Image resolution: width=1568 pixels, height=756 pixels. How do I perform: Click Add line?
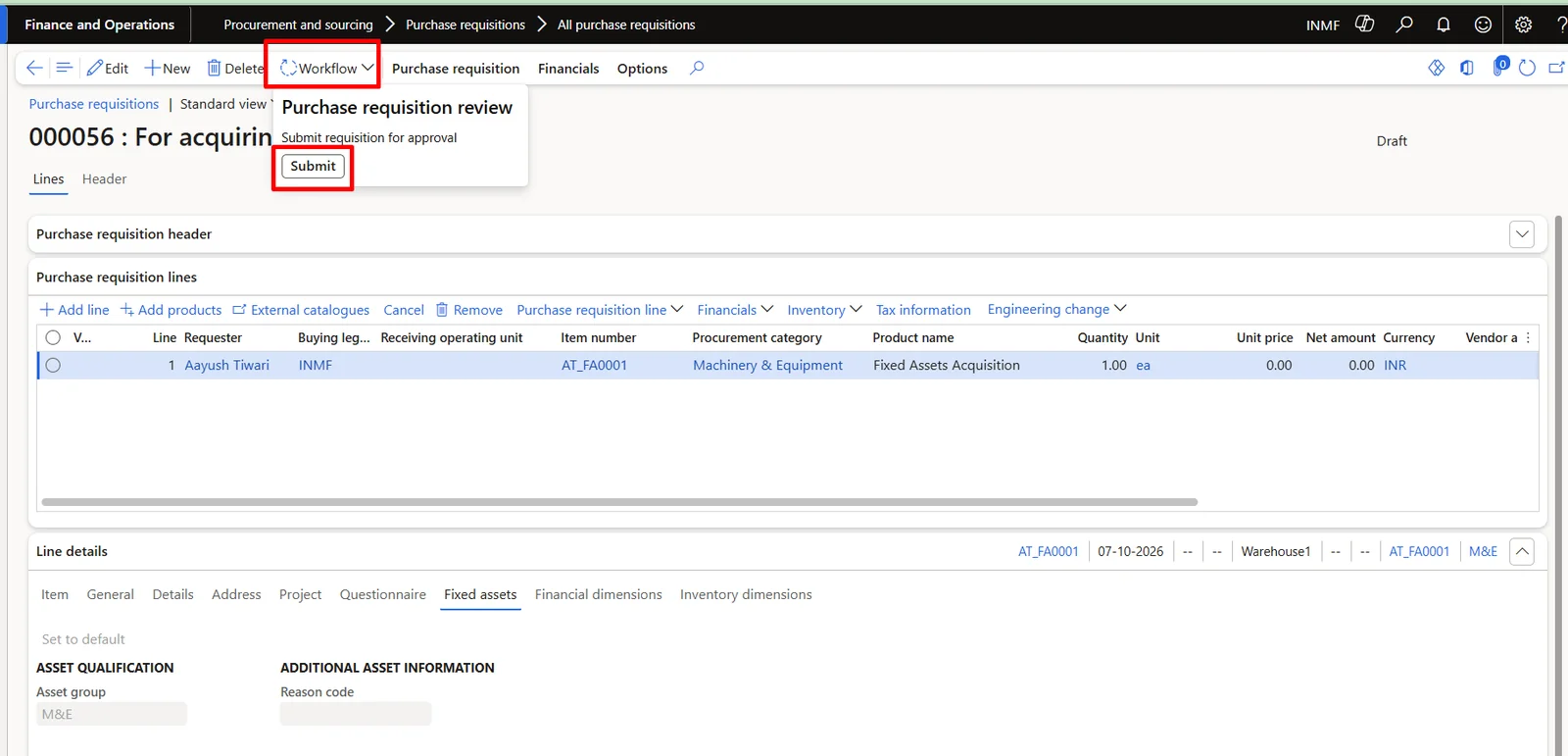[x=74, y=310]
